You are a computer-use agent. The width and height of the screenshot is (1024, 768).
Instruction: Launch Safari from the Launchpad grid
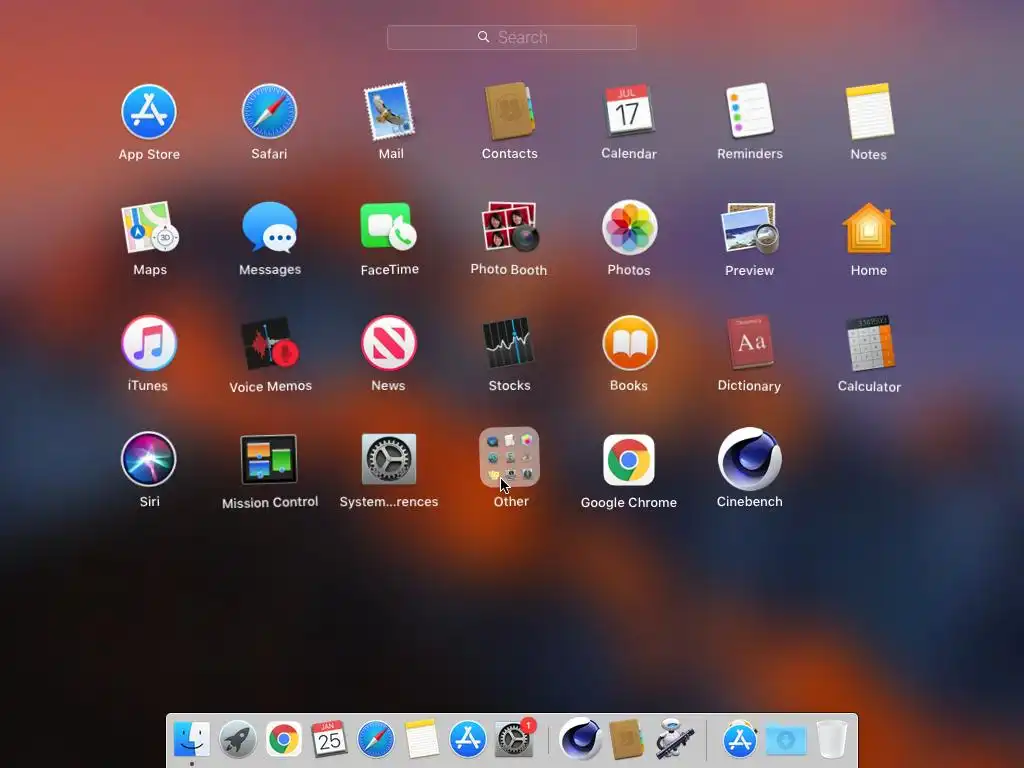[x=269, y=112]
